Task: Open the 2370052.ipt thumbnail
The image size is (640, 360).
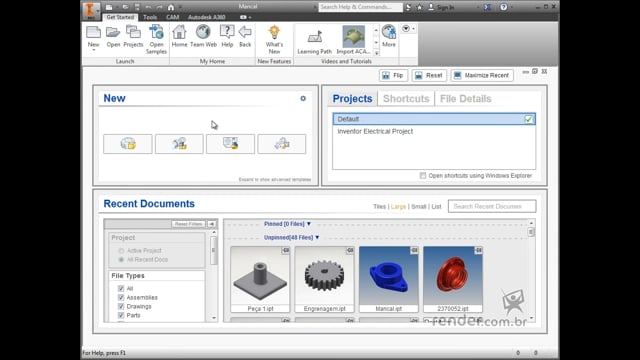Action: 453,279
